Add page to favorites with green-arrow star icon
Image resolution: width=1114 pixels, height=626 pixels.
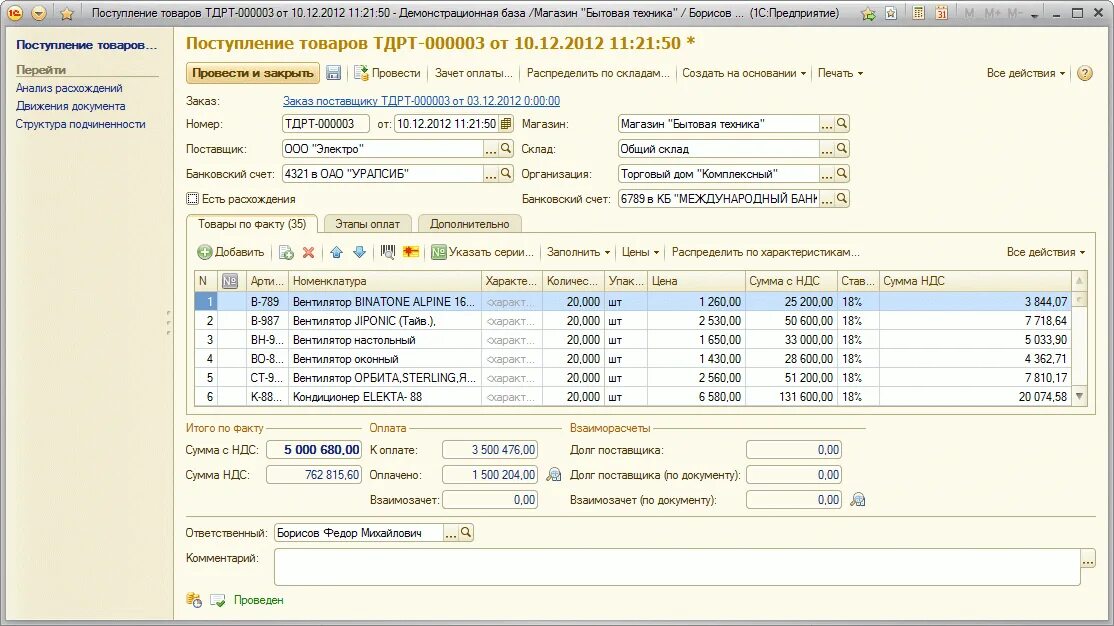pos(868,14)
